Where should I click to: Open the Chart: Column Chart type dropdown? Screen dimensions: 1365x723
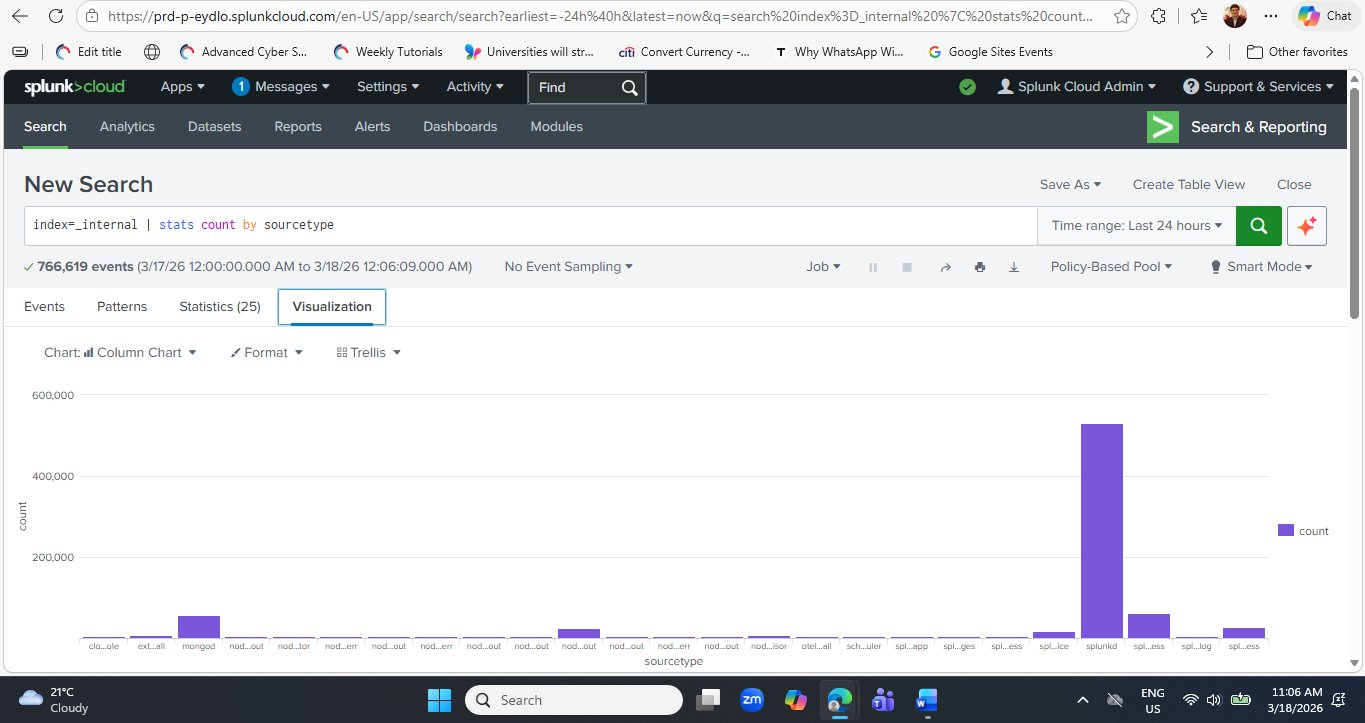tap(120, 353)
